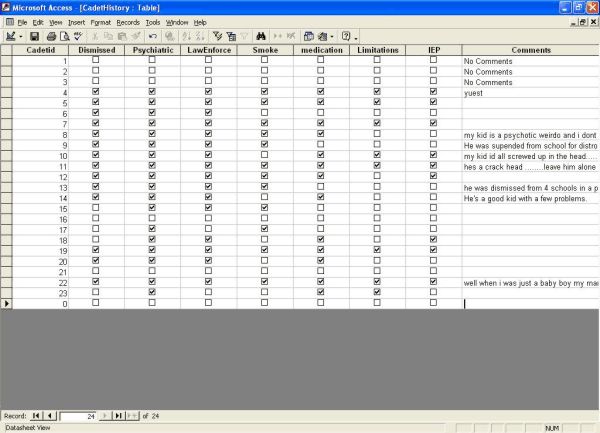Screen dimensions: 600x433
Task: Select the Cadetid column header
Action: click(x=41, y=50)
